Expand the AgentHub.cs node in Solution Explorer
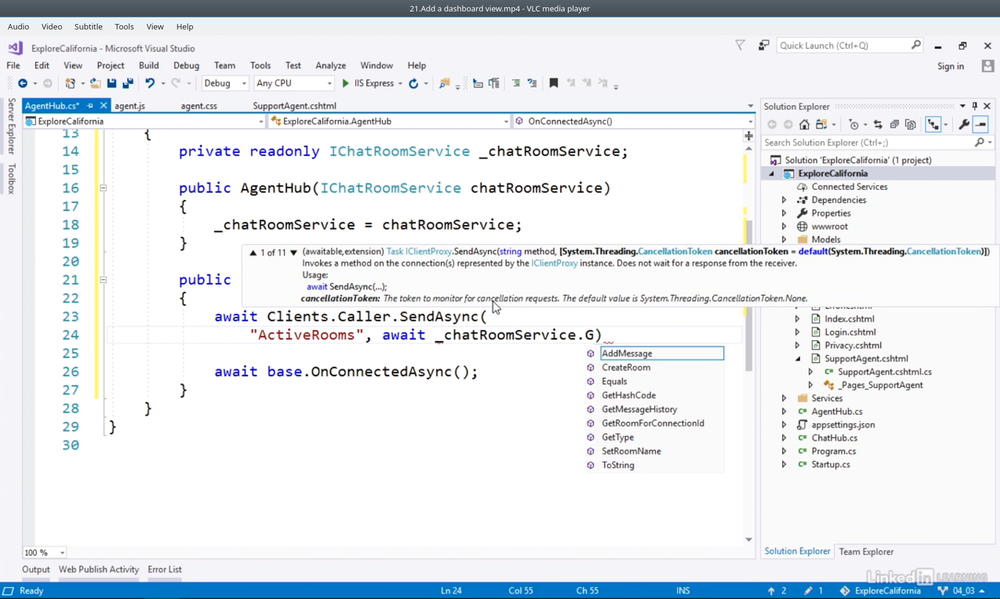 click(784, 412)
